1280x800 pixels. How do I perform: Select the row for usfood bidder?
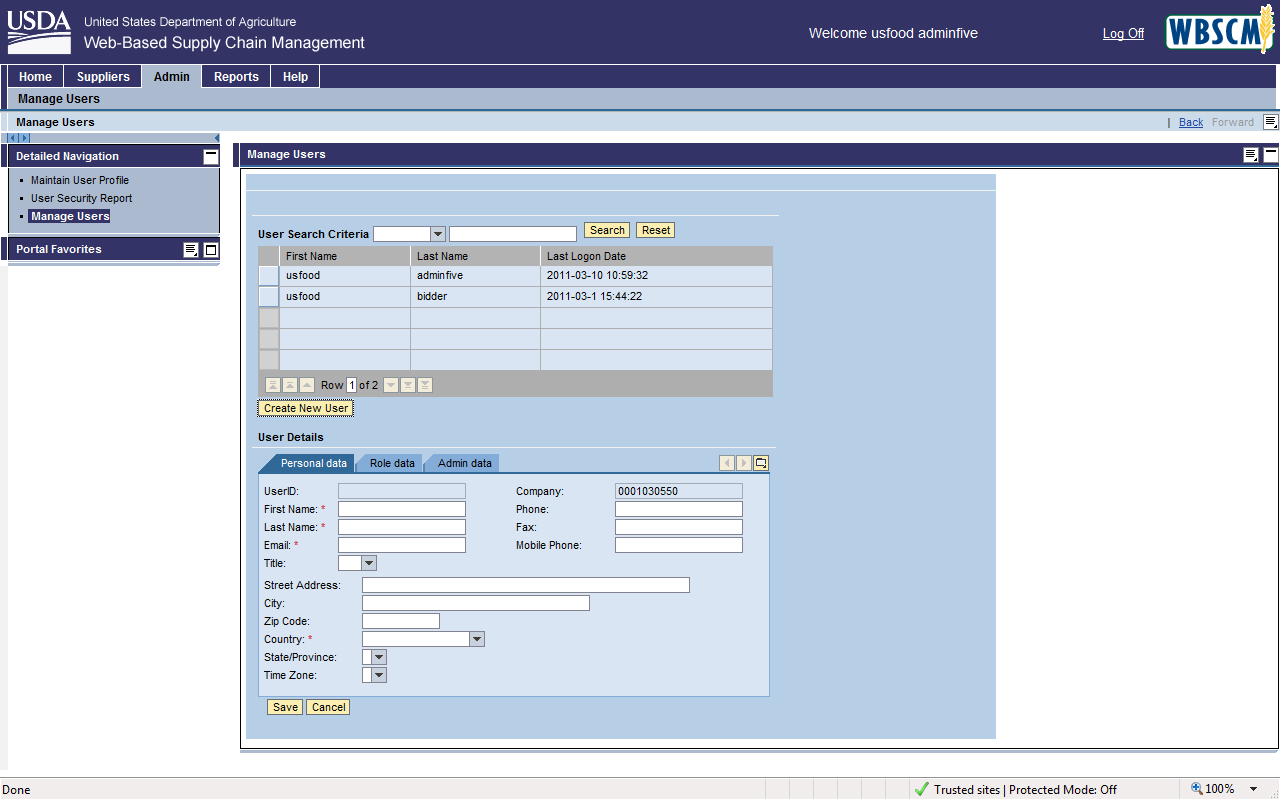pyautogui.click(x=269, y=297)
